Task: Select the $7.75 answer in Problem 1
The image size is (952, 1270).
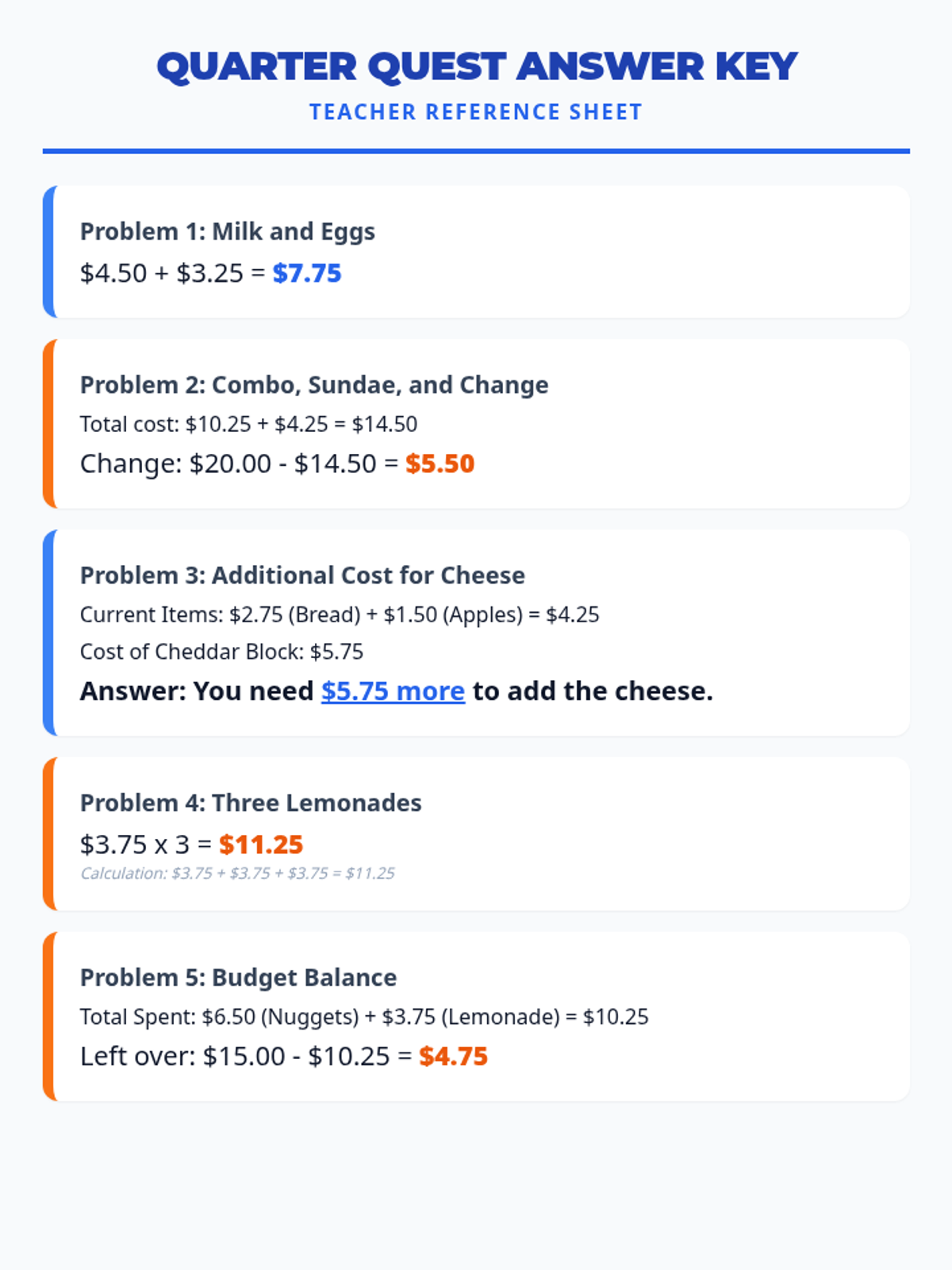Action: [x=307, y=273]
